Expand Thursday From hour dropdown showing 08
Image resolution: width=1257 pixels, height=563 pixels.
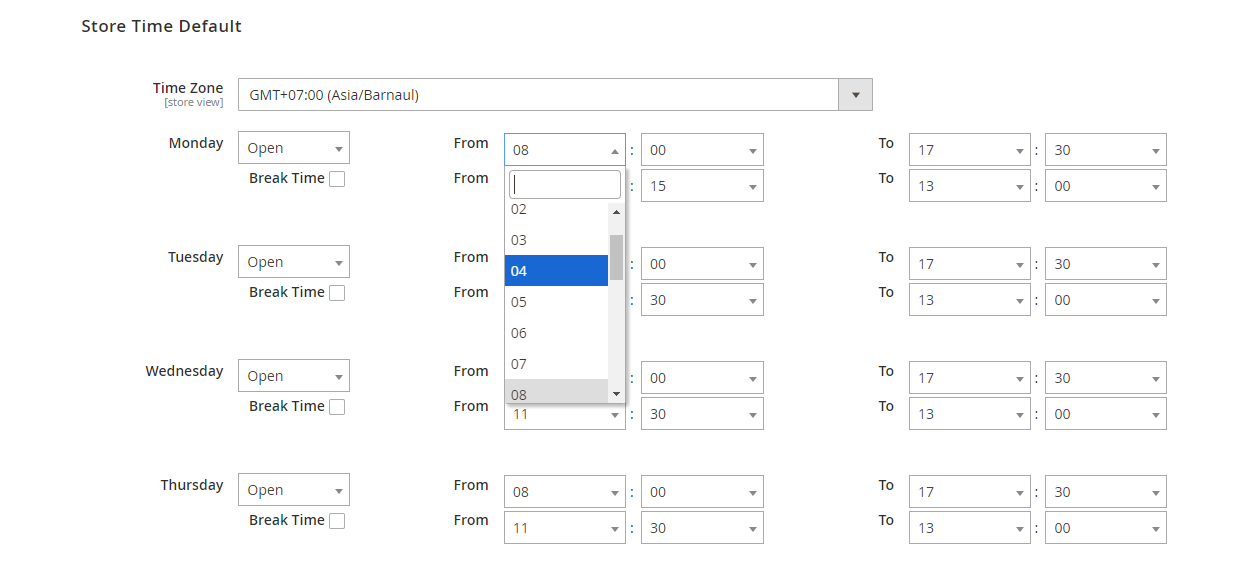(565, 492)
